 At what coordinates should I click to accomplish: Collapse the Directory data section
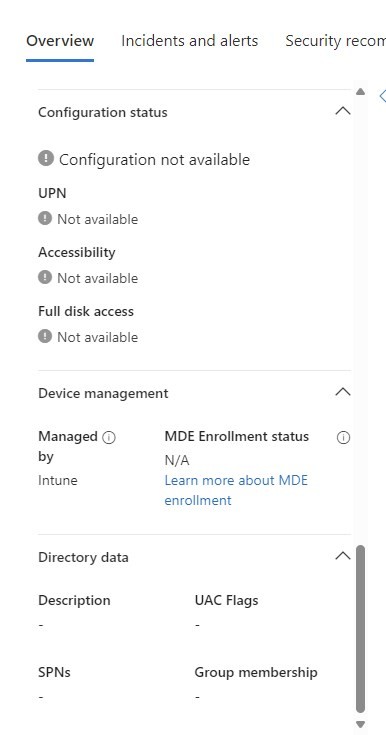[343, 556]
